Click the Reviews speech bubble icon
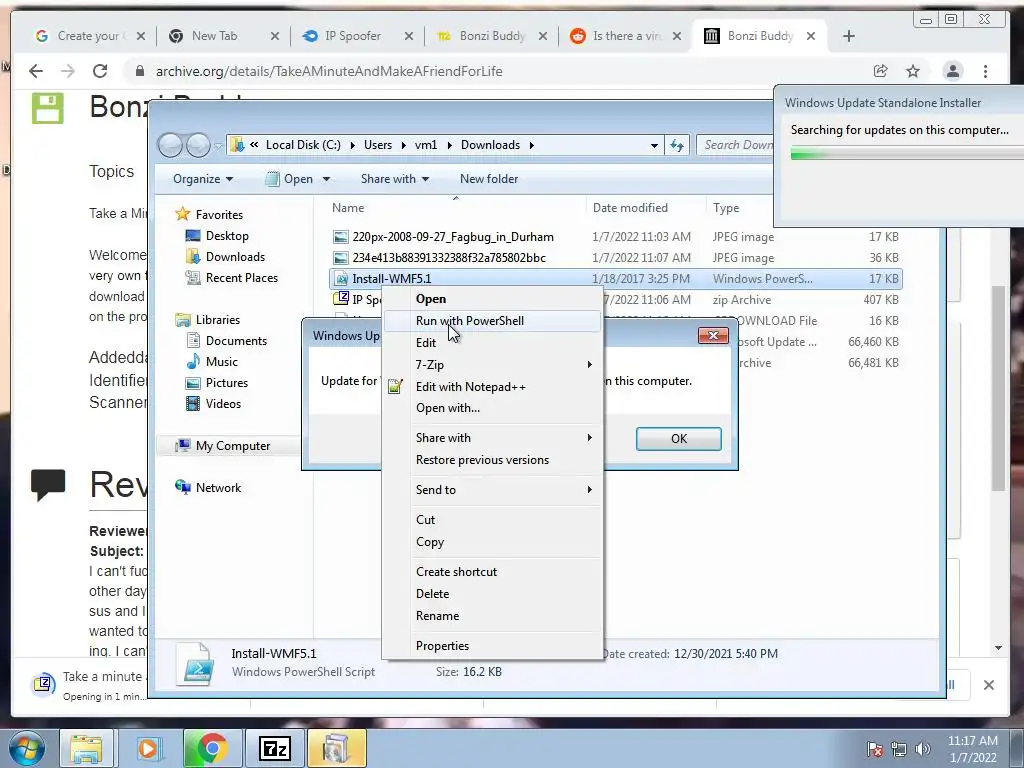Viewport: 1024px width, 768px height. point(48,485)
